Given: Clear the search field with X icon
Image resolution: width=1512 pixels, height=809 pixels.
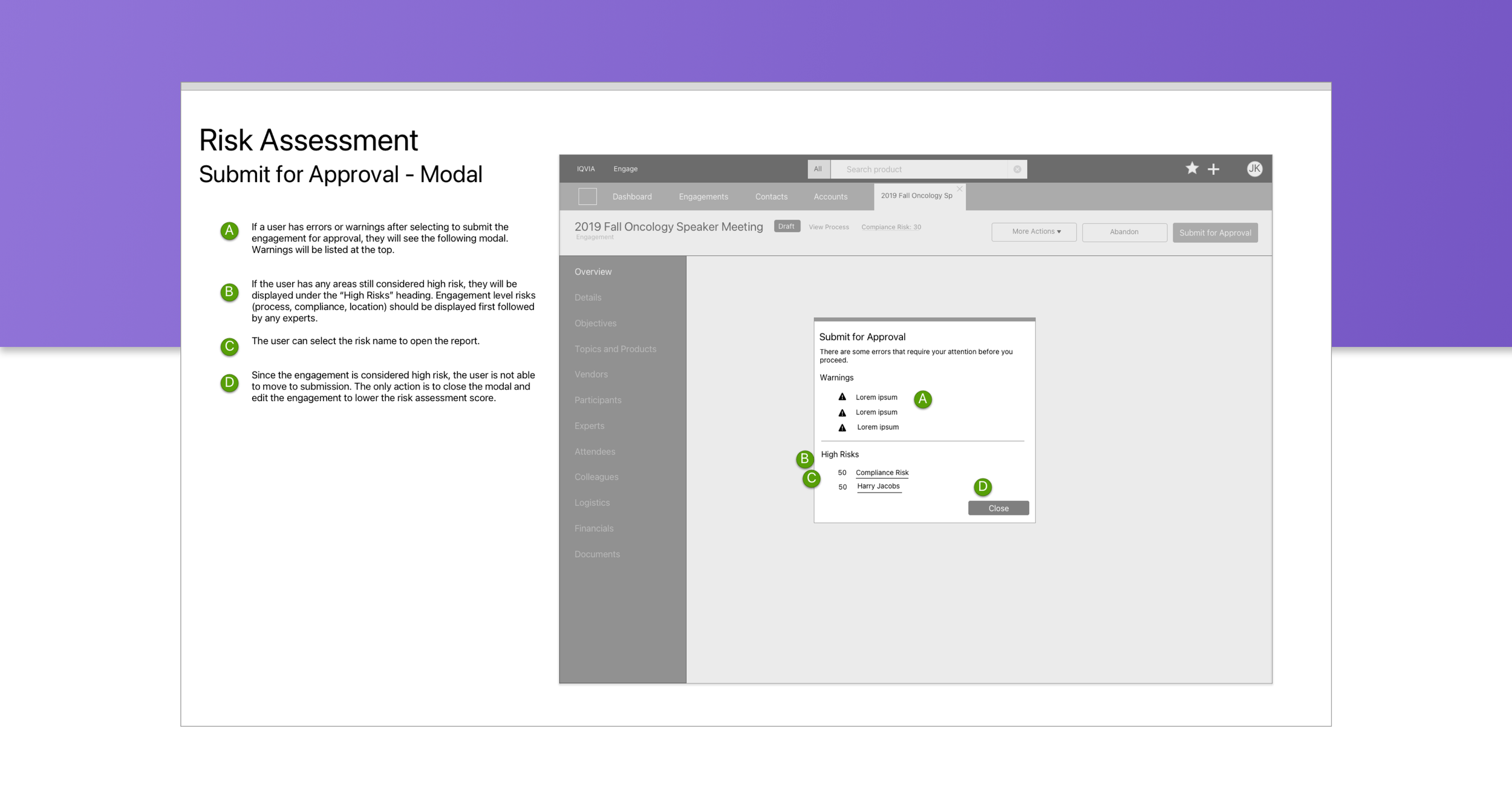Looking at the screenshot, I should coord(1017,169).
